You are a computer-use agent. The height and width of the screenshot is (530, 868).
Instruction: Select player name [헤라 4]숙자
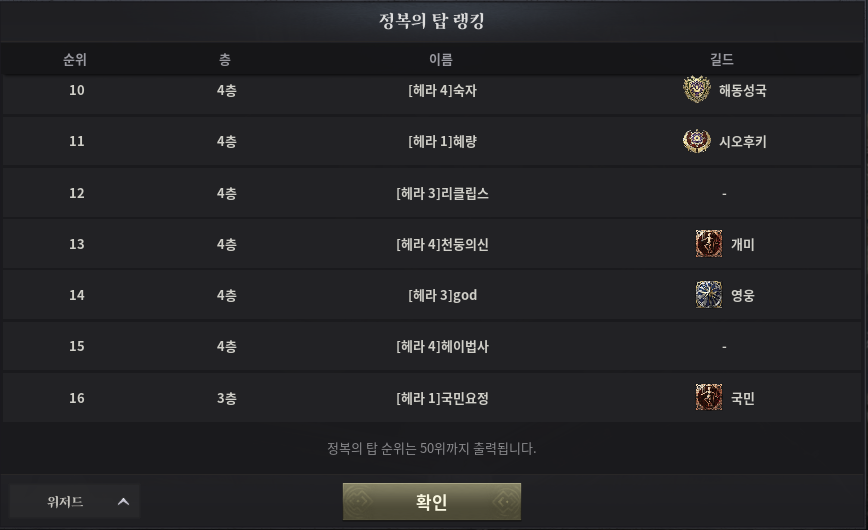coord(442,90)
